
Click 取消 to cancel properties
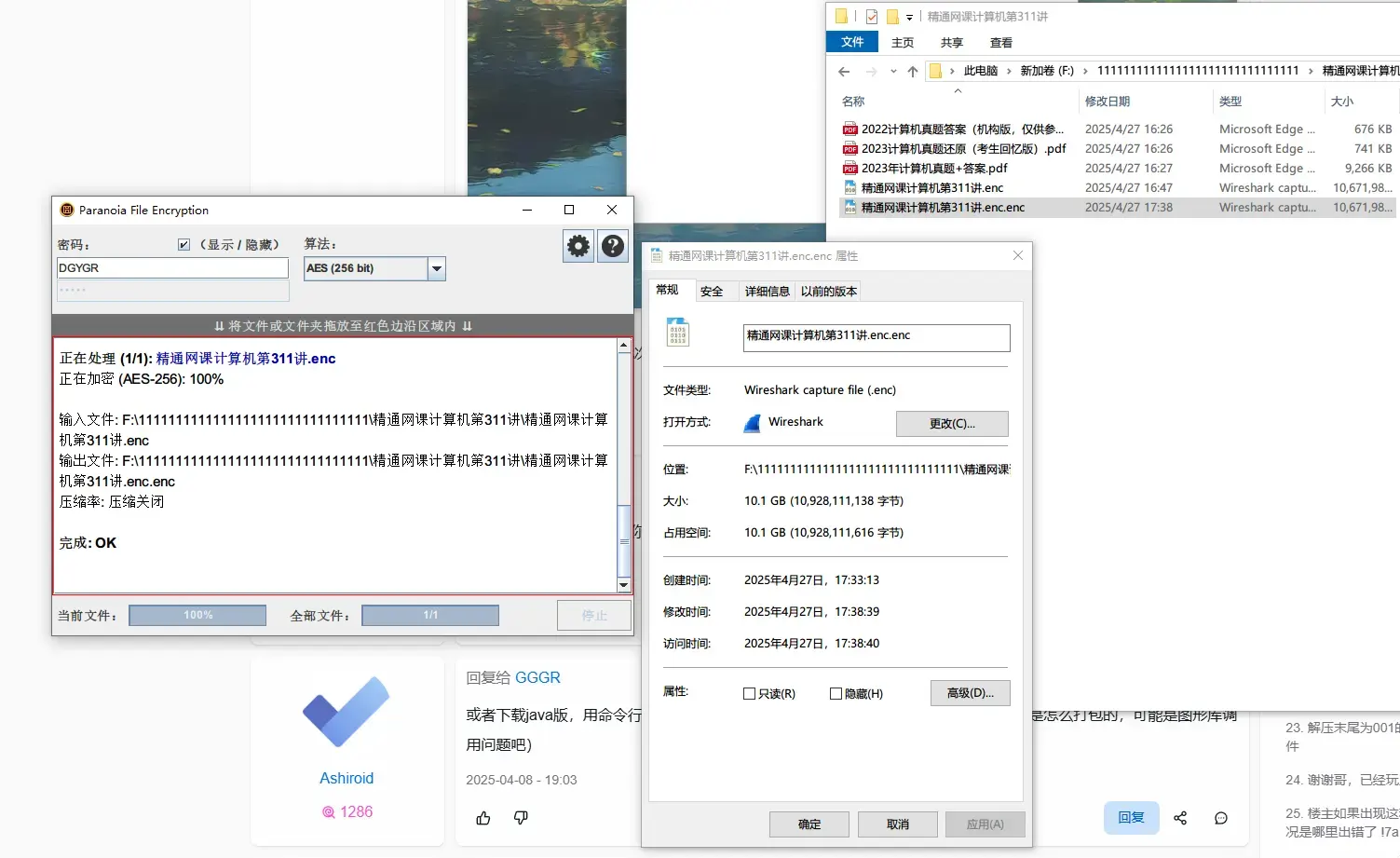click(898, 824)
